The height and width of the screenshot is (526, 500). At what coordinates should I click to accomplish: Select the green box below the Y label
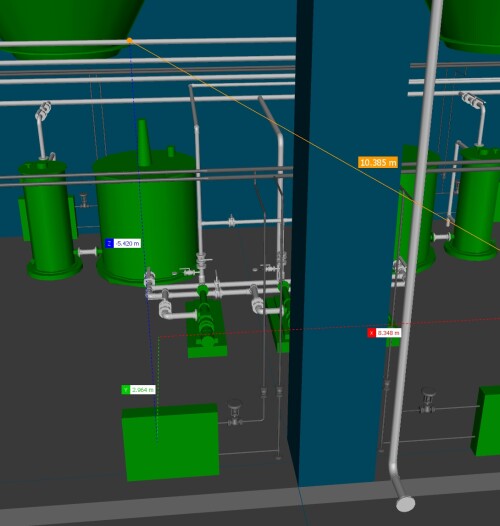171,442
